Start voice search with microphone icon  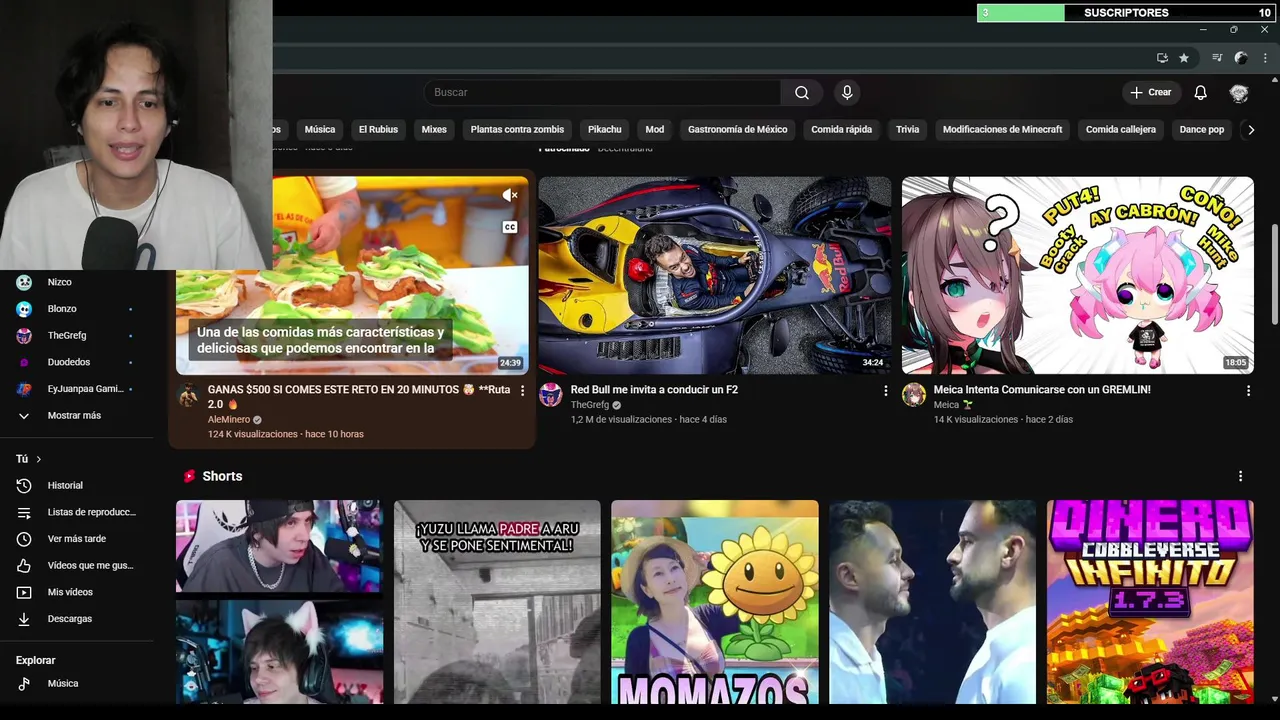(847, 92)
